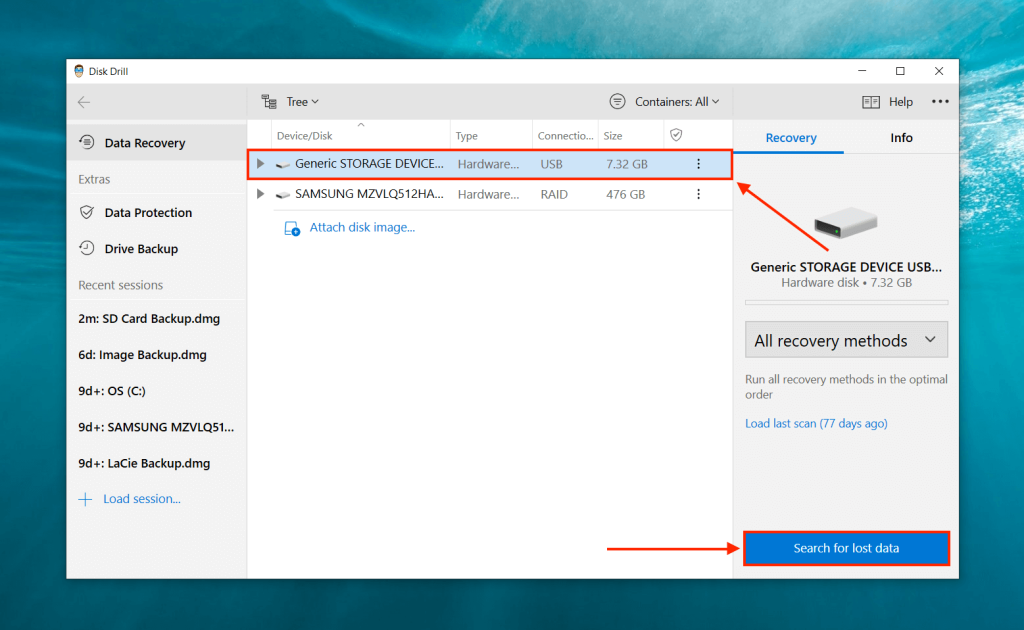Viewport: 1024px width, 630px height.
Task: Open the All recovery methods dropdown
Action: (x=845, y=339)
